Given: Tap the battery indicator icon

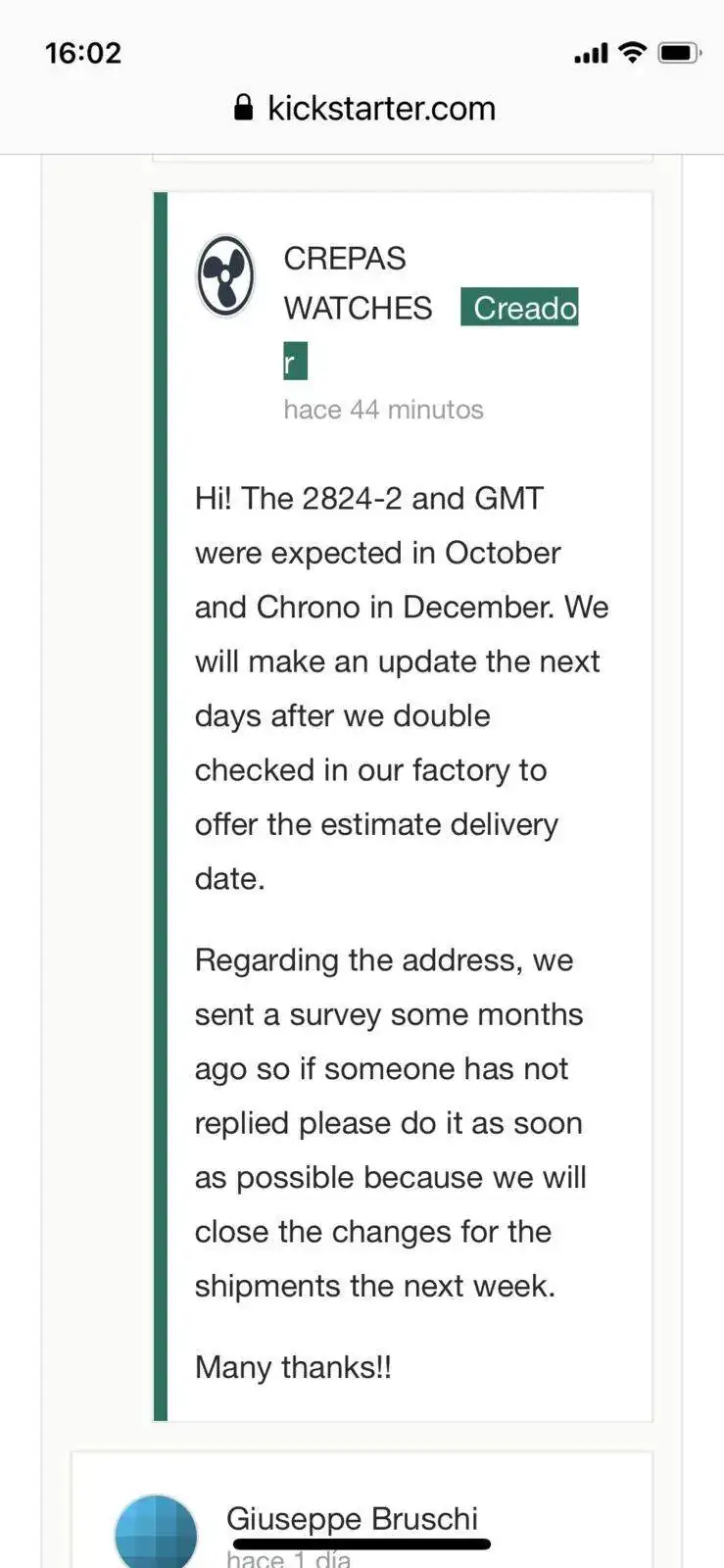Looking at the screenshot, I should pos(679,52).
